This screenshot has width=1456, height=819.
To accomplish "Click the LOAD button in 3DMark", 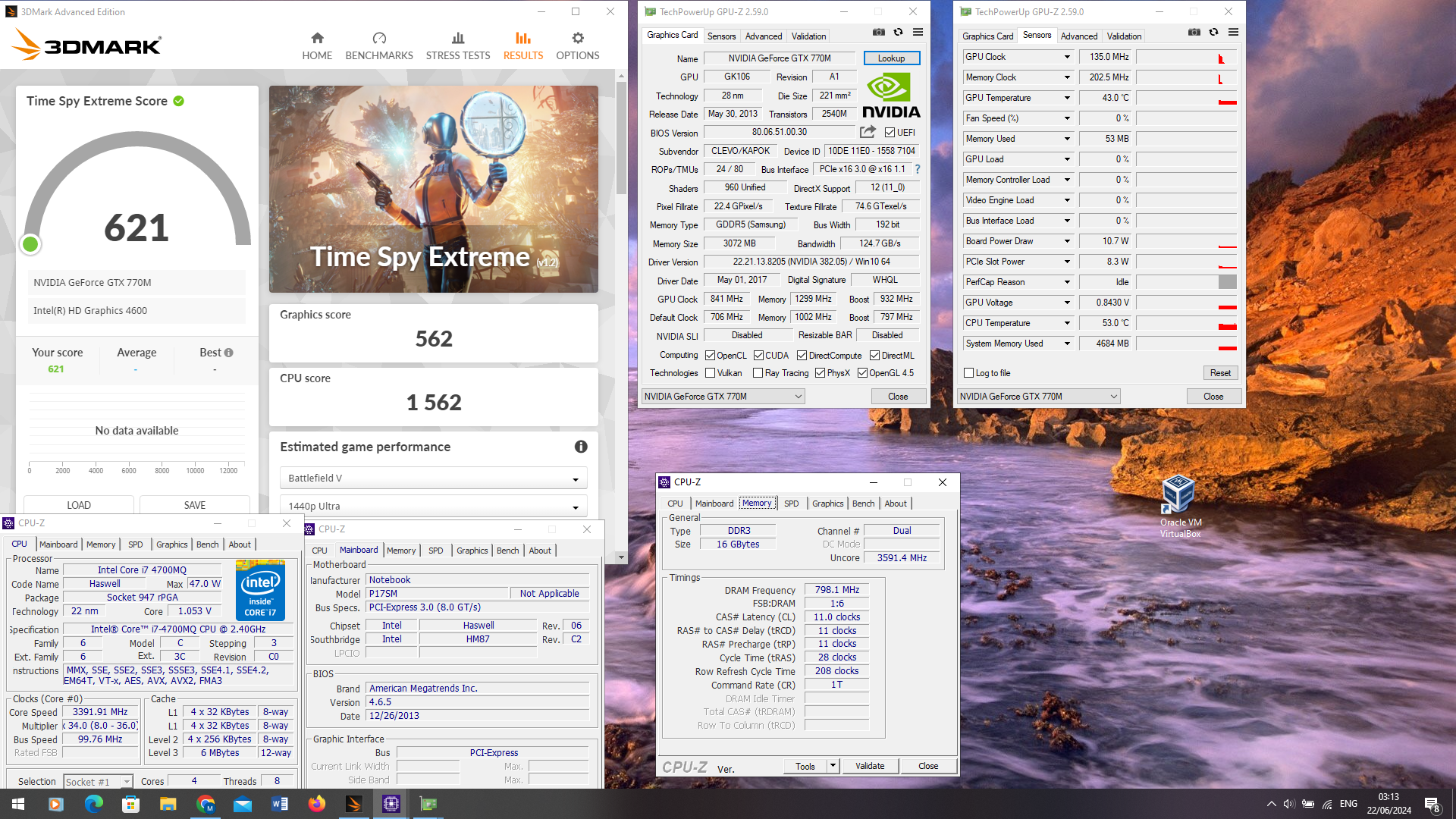I will (x=79, y=505).
